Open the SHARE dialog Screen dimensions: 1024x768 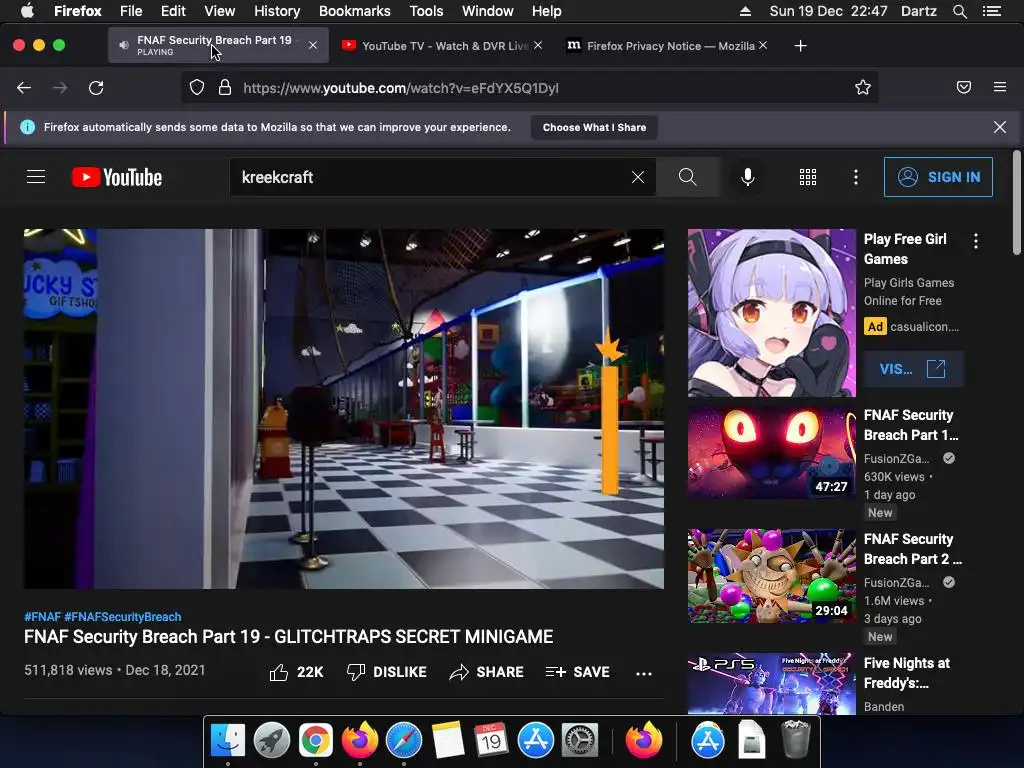[487, 672]
